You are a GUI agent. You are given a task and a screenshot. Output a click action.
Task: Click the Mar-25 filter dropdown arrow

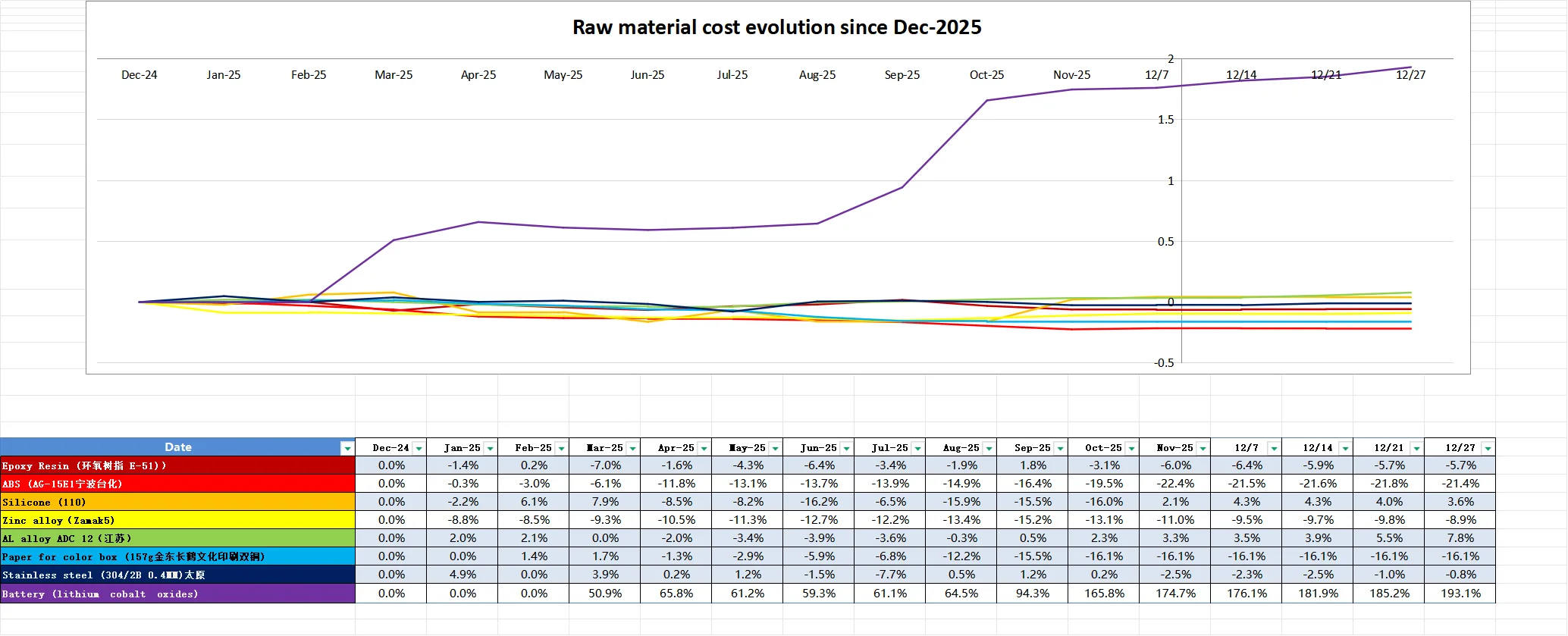(632, 448)
